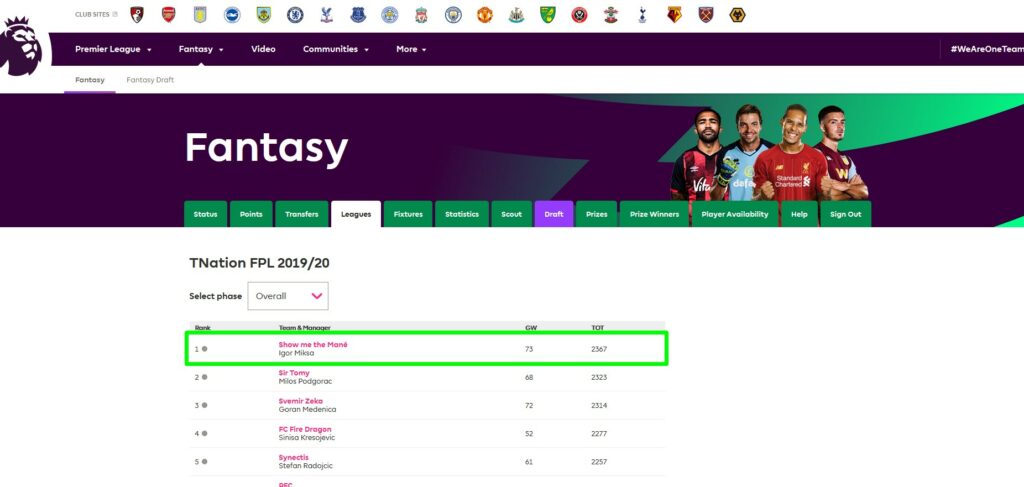Click the Norwich City badge
The width and height of the screenshot is (1024, 487).
547,14
